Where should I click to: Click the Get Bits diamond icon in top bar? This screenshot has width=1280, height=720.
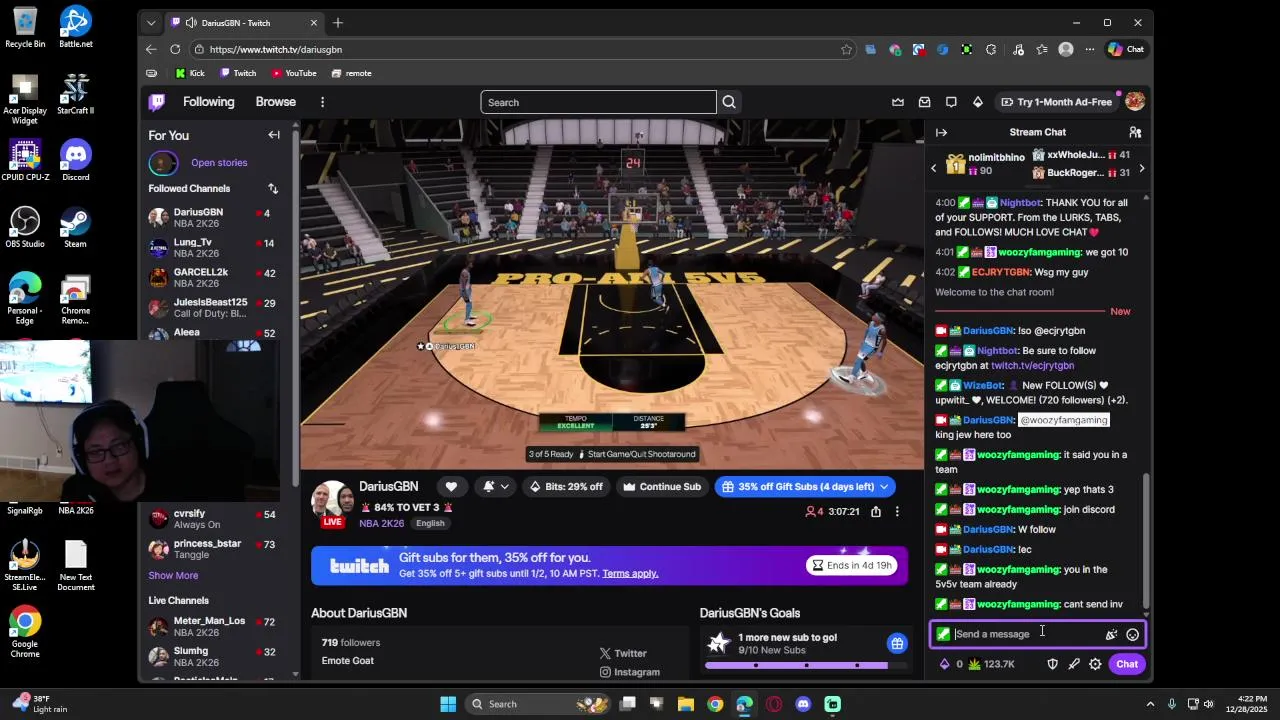(977, 102)
